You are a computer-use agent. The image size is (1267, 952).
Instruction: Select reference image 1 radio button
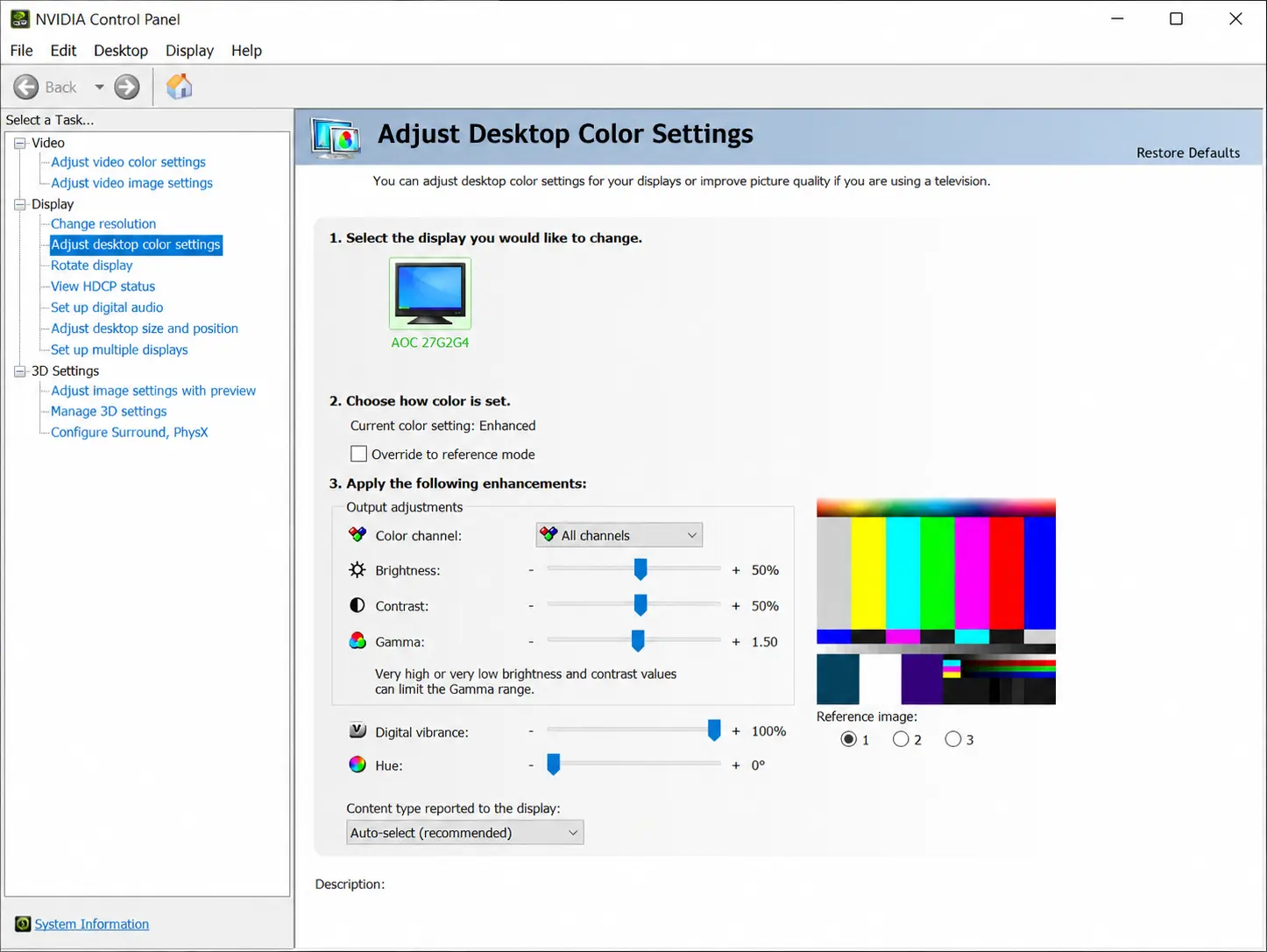(x=848, y=739)
